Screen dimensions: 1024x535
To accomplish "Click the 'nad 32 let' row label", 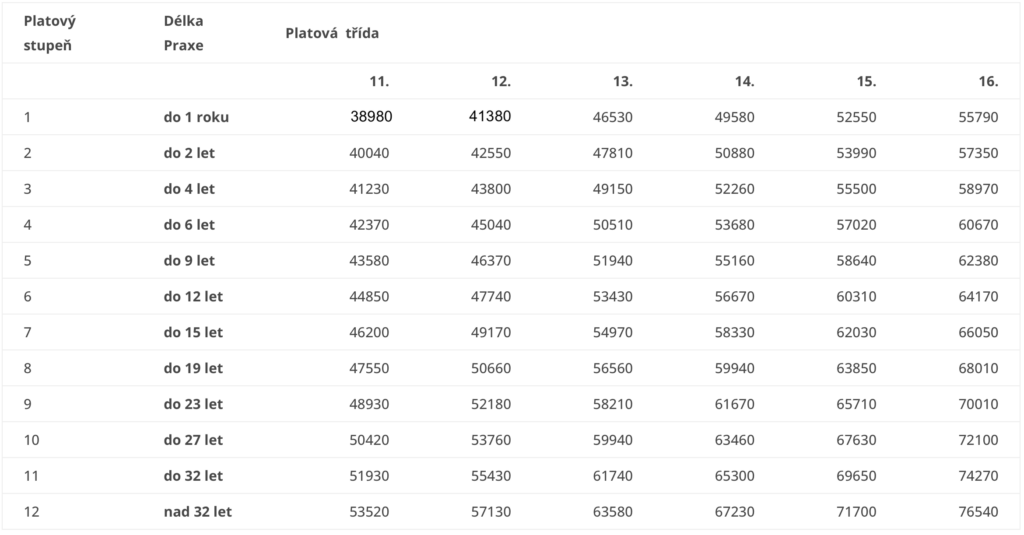I will click(x=198, y=512).
